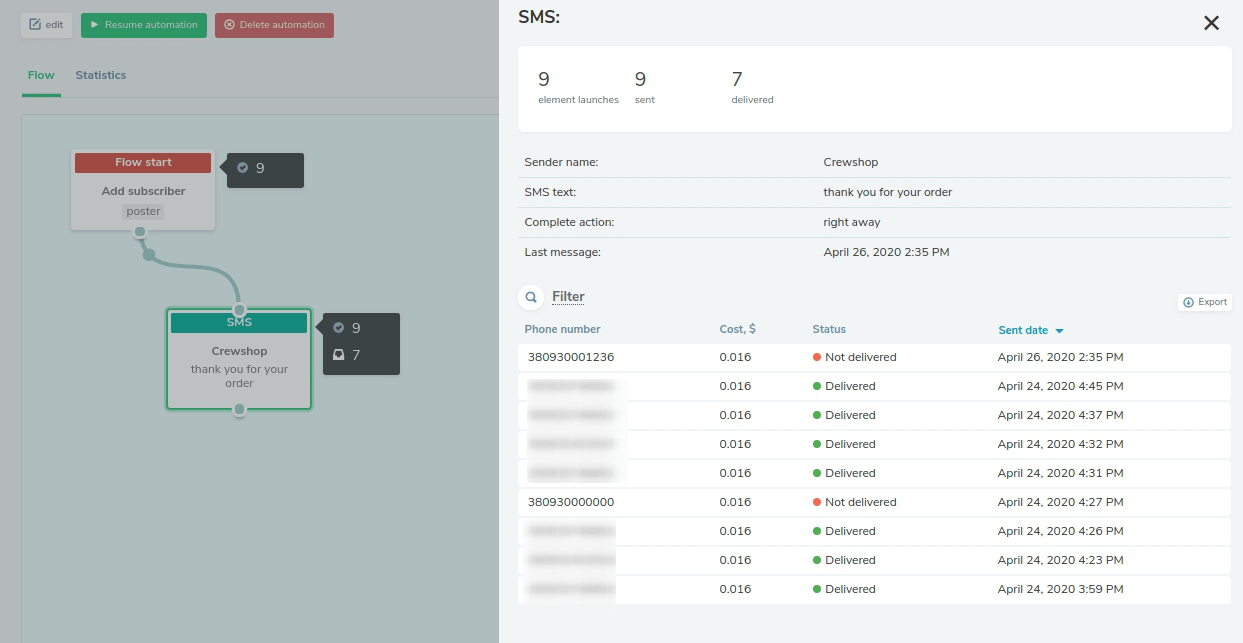
Task: Select the Flow tab
Action: [x=41, y=74]
